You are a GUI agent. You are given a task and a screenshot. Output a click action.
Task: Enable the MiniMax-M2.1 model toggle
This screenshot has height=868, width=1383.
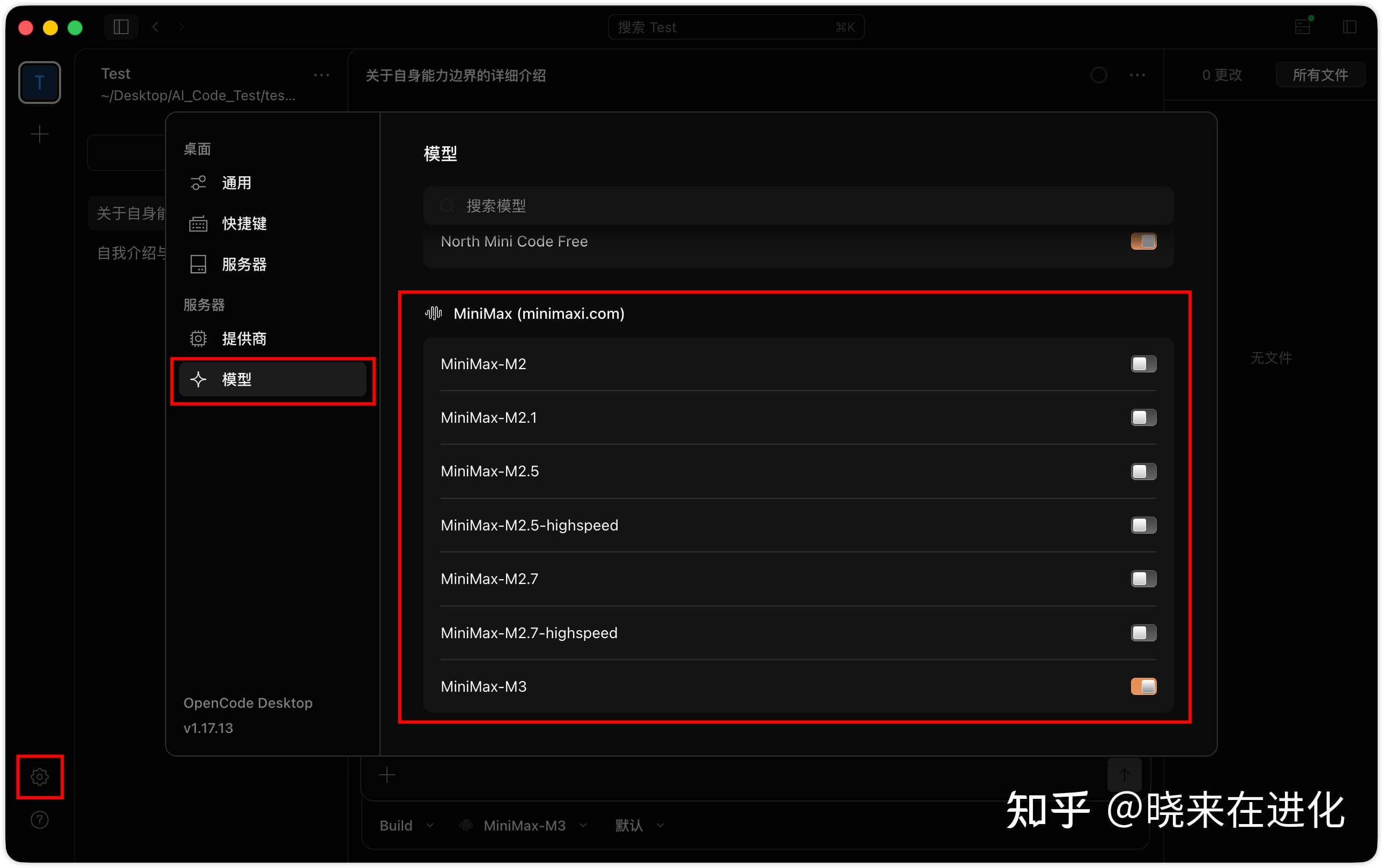click(x=1143, y=417)
